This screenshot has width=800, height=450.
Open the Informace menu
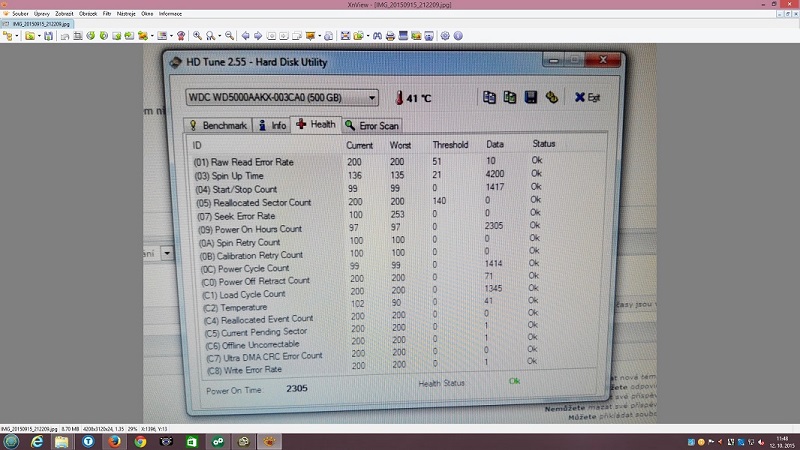[x=170, y=14]
